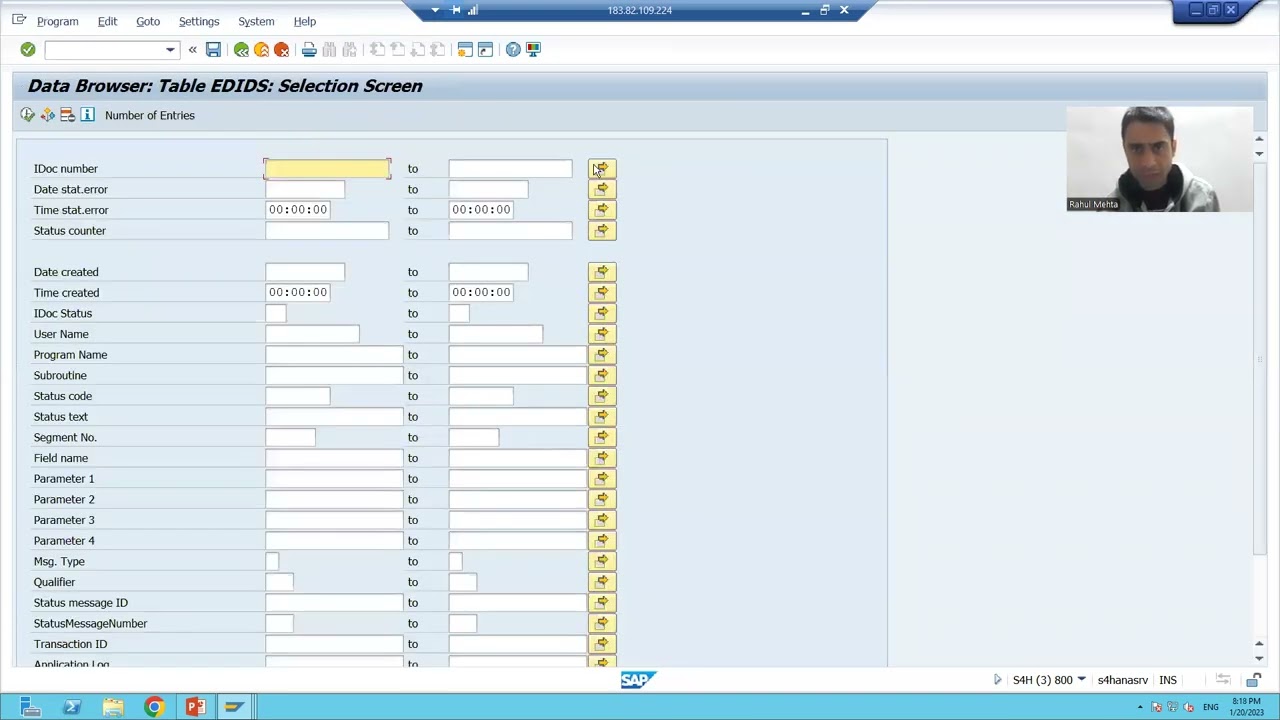Open PowerPoint from the taskbar
Viewport: 1280px width, 720px height.
pos(195,707)
